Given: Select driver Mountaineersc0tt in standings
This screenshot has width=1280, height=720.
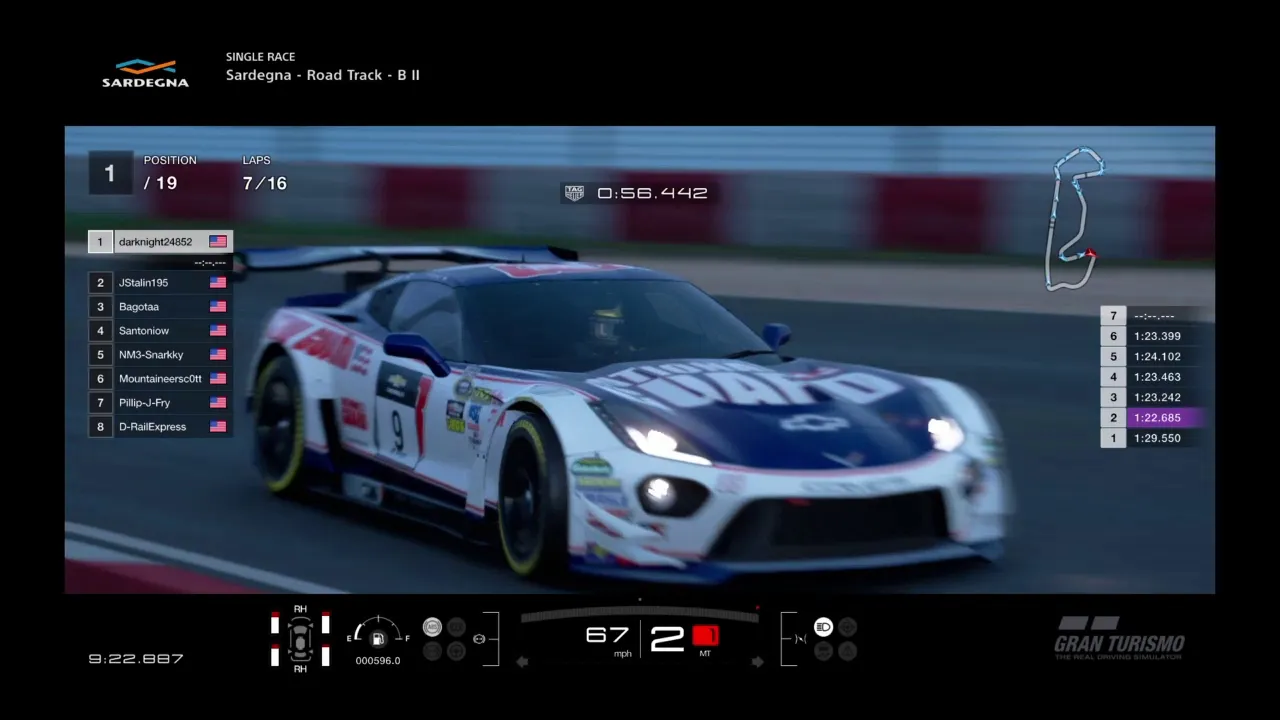Looking at the screenshot, I should [160, 379].
